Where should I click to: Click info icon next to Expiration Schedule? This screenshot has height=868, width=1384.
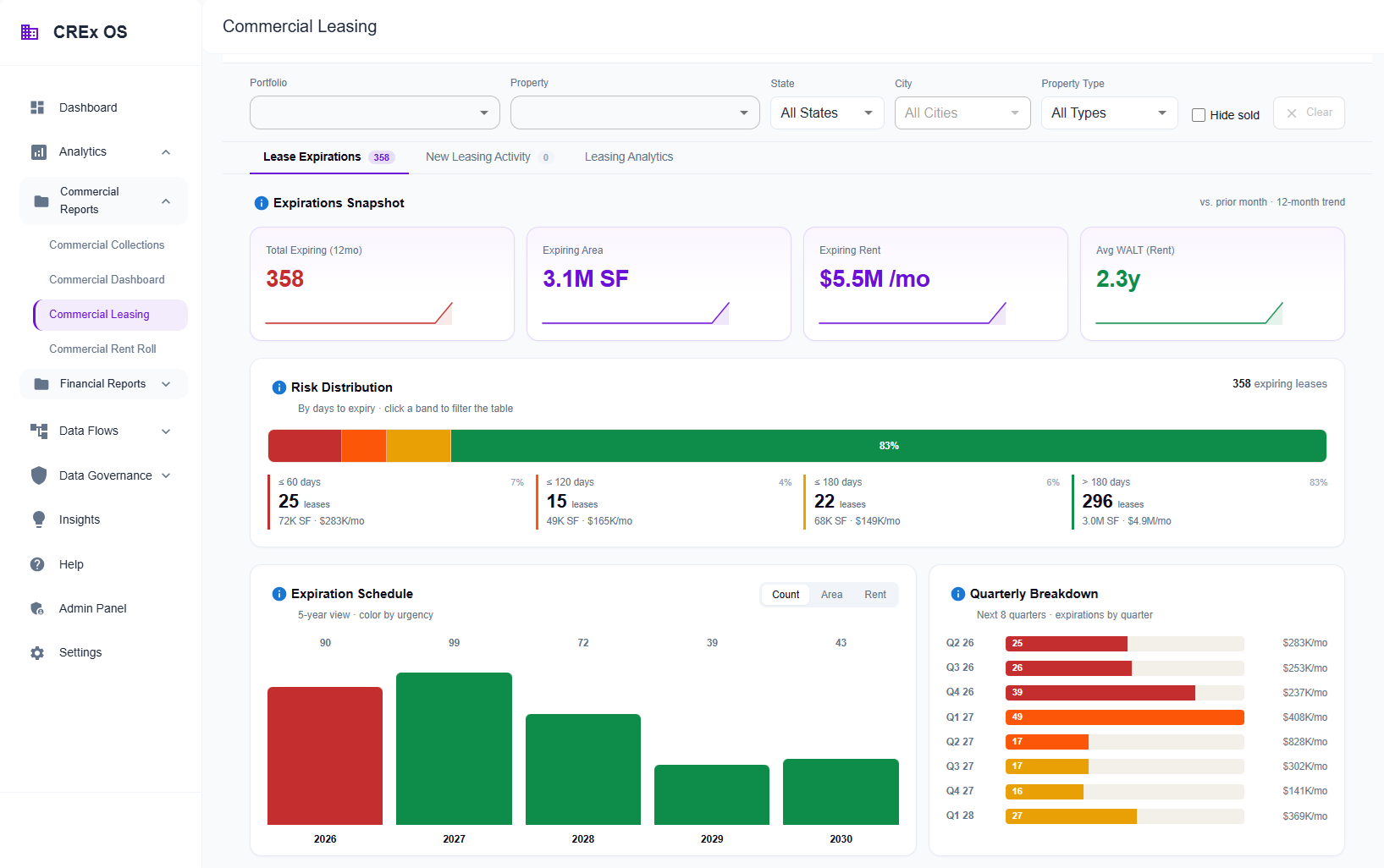pos(279,594)
